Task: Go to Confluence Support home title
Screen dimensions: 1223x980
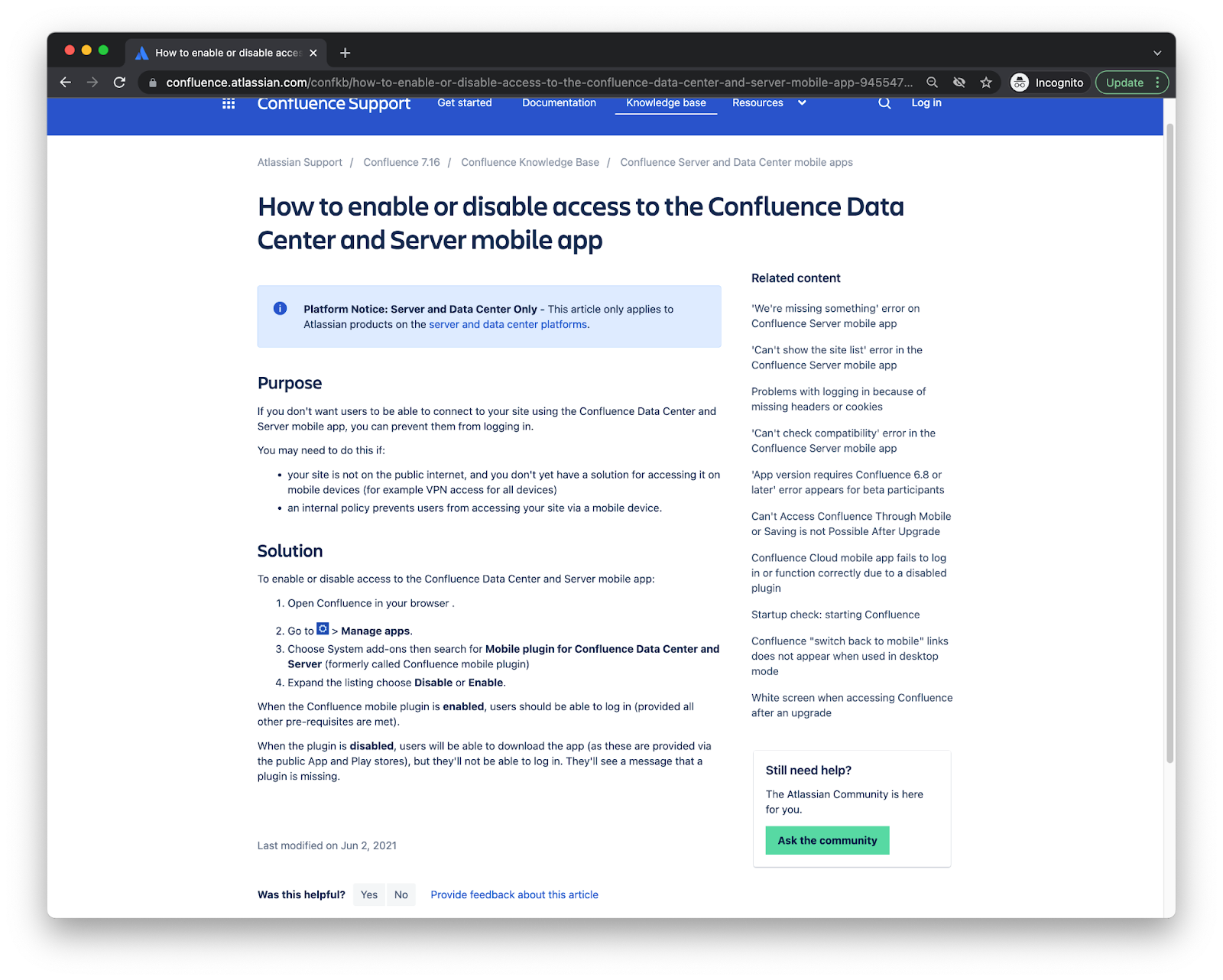Action: tap(334, 104)
